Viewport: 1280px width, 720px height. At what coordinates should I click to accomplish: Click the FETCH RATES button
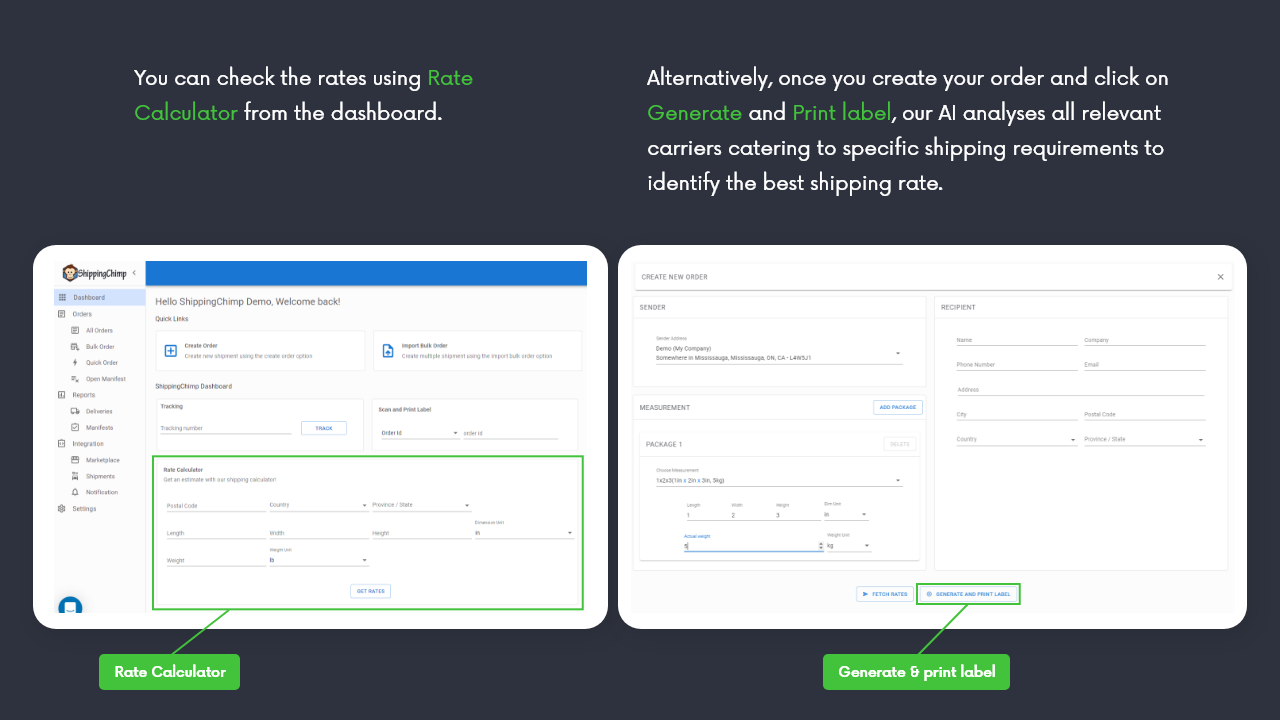(x=885, y=594)
